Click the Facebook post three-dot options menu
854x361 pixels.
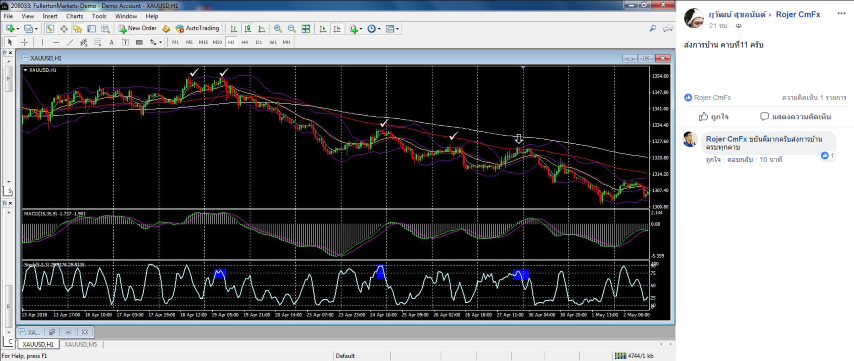coord(841,14)
